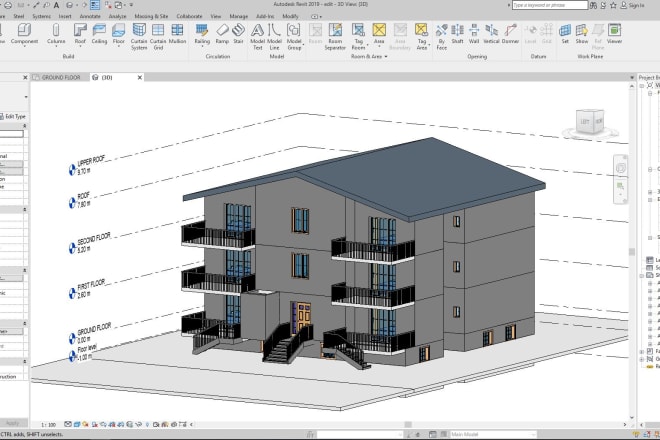Select the Curtain Grid tool

pos(158,36)
